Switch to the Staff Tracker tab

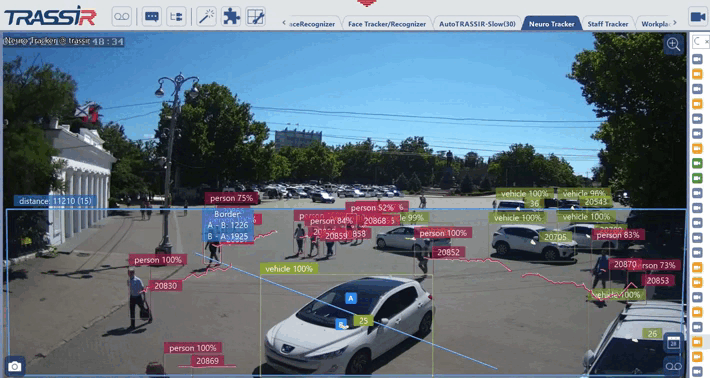608,24
